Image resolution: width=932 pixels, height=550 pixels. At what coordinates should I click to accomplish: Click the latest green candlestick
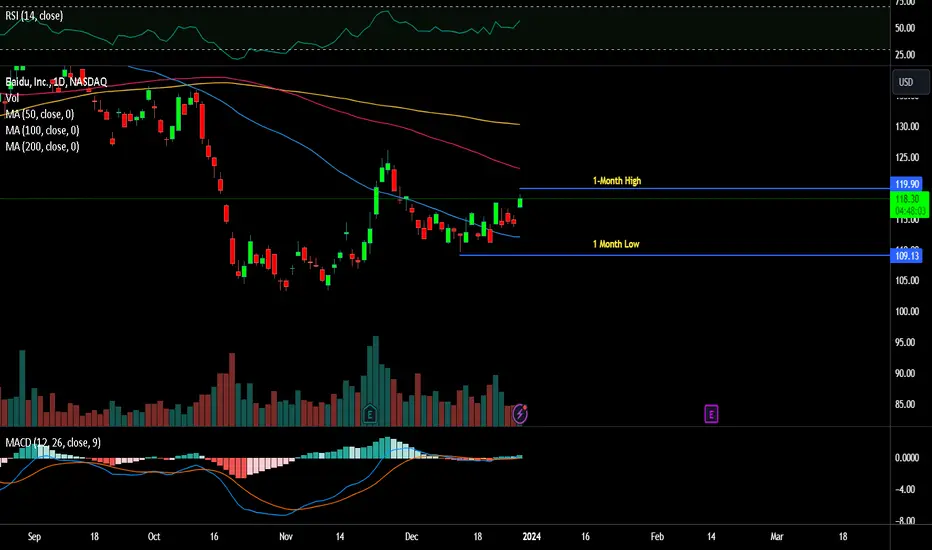[520, 202]
